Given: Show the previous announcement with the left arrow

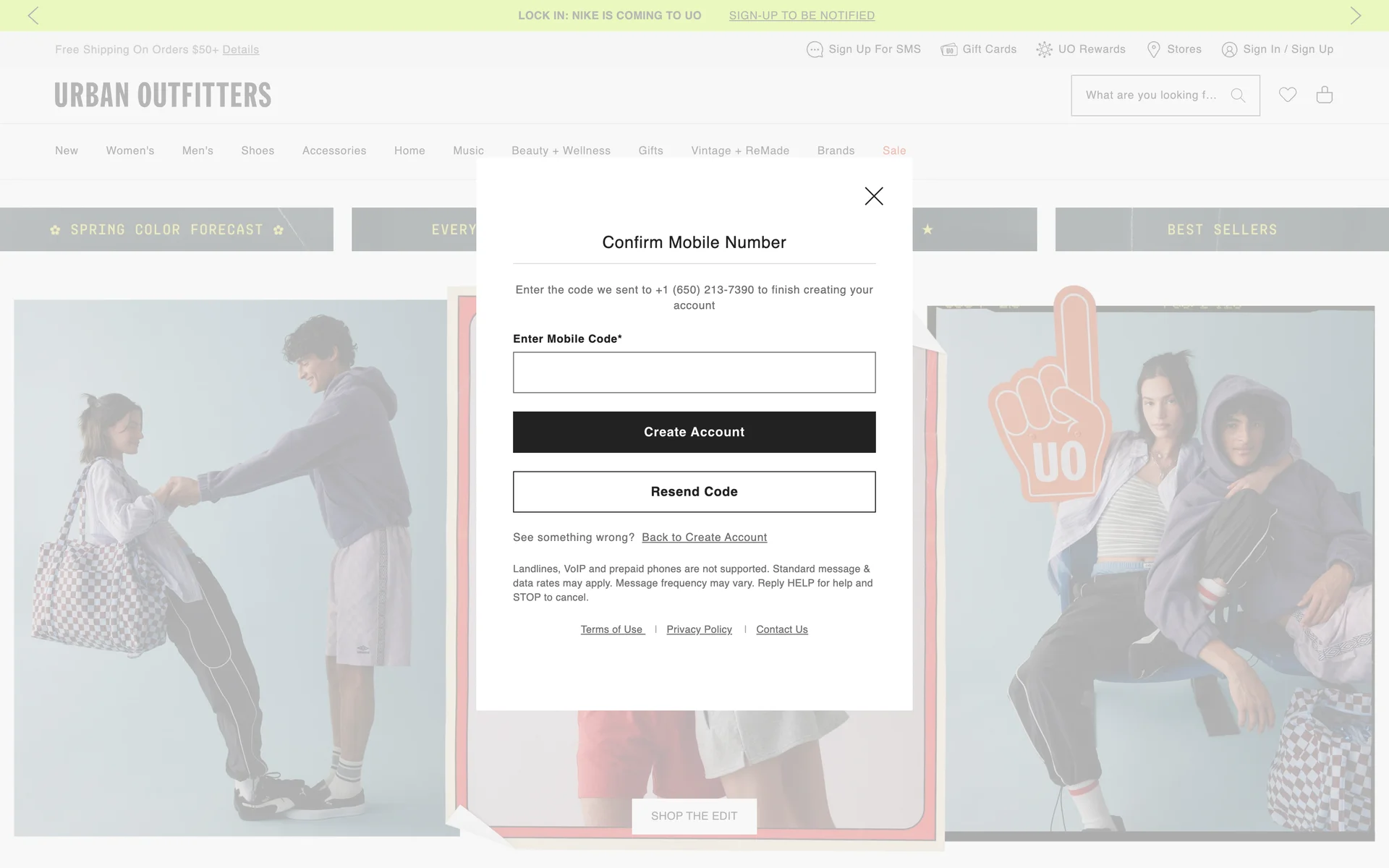Looking at the screenshot, I should pos(33,15).
